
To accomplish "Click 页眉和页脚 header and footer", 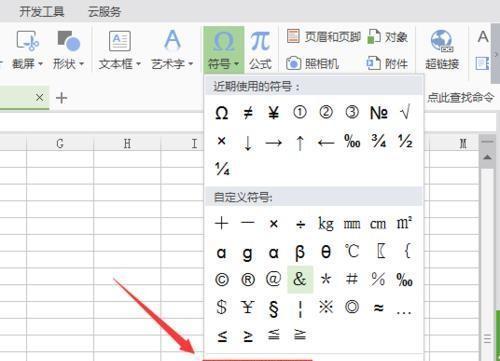I will tap(324, 37).
